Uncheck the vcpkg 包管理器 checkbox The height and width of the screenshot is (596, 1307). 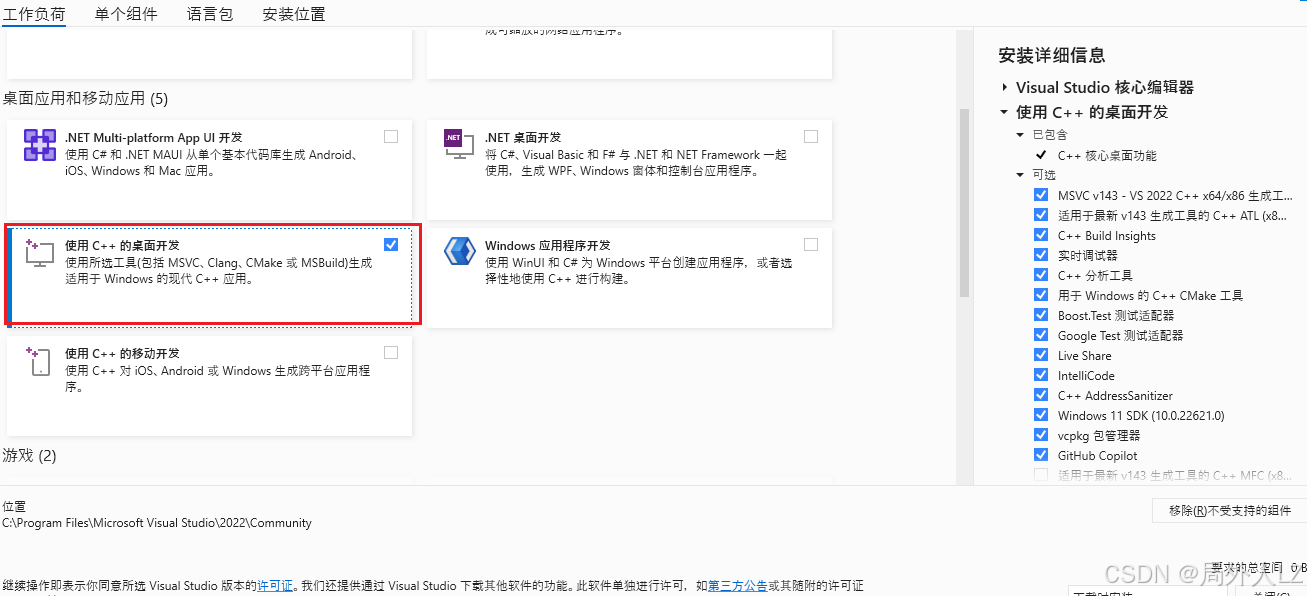1042,435
